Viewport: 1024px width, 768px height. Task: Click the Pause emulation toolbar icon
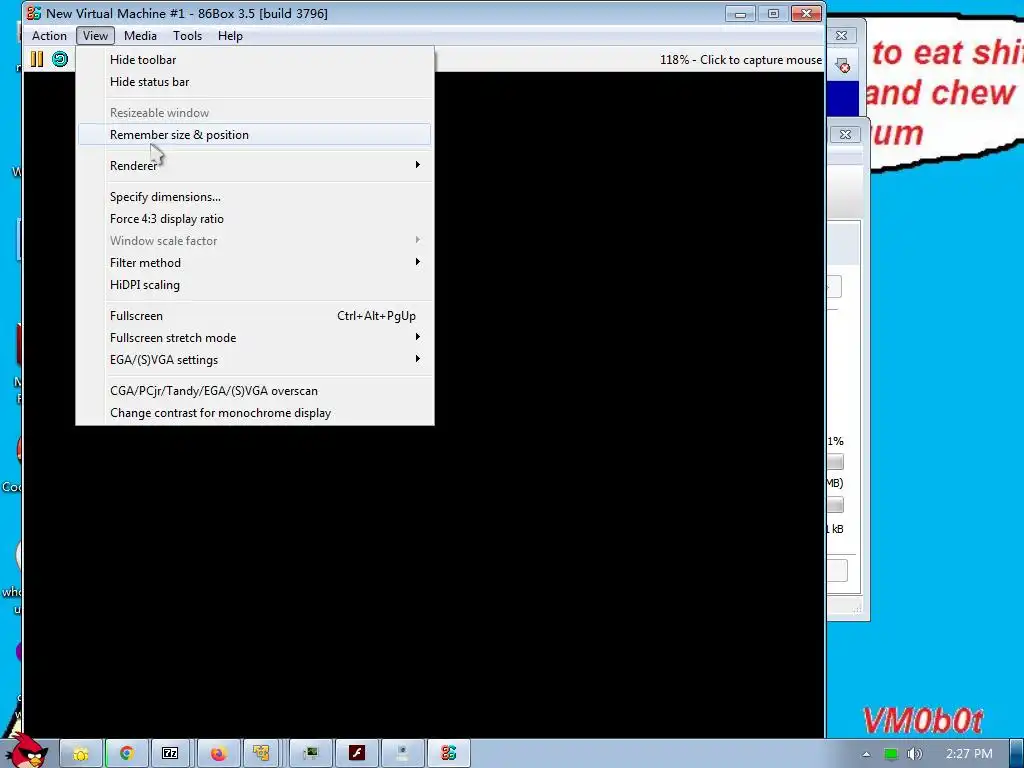[37, 59]
